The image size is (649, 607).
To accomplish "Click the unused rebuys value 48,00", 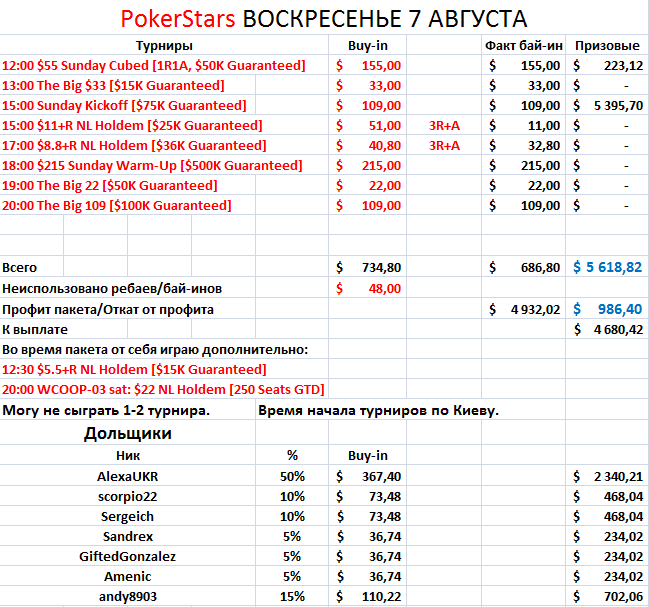I will tap(385, 288).
